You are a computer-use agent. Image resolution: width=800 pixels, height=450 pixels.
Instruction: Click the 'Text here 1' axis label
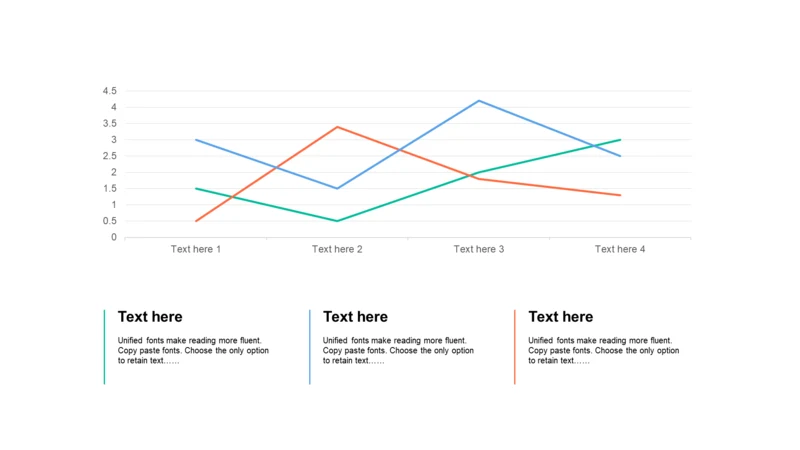click(x=195, y=249)
